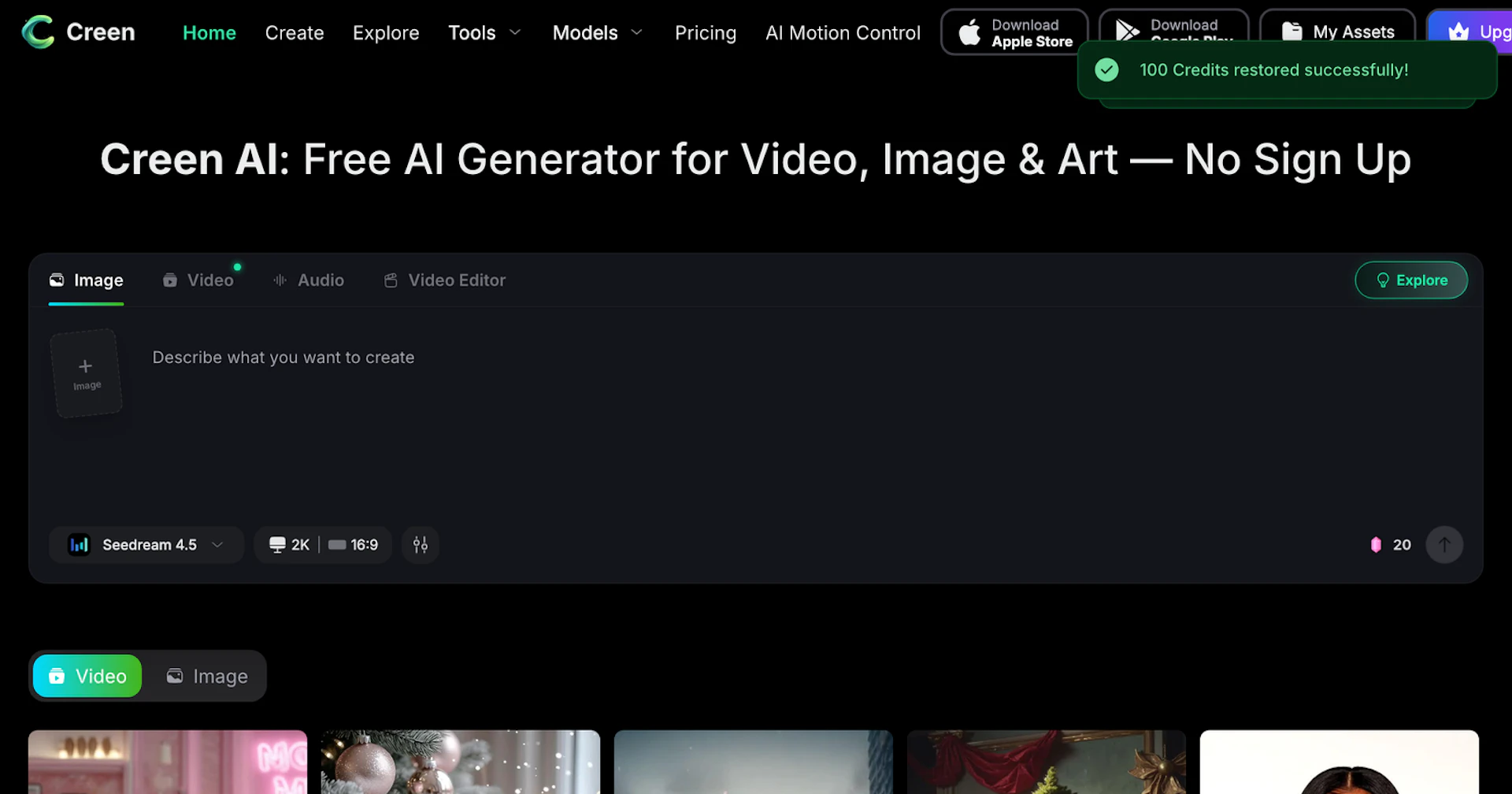Expand the Models dropdown menu
Viewport: 1512px width, 794px height.
(x=598, y=33)
